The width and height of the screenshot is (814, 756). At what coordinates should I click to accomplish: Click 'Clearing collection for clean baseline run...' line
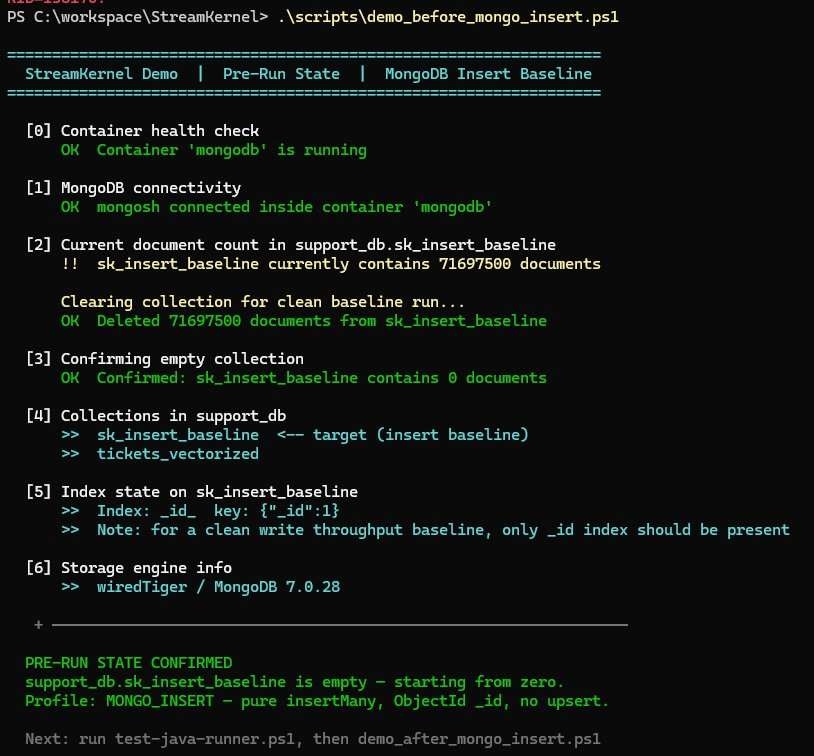click(x=263, y=302)
